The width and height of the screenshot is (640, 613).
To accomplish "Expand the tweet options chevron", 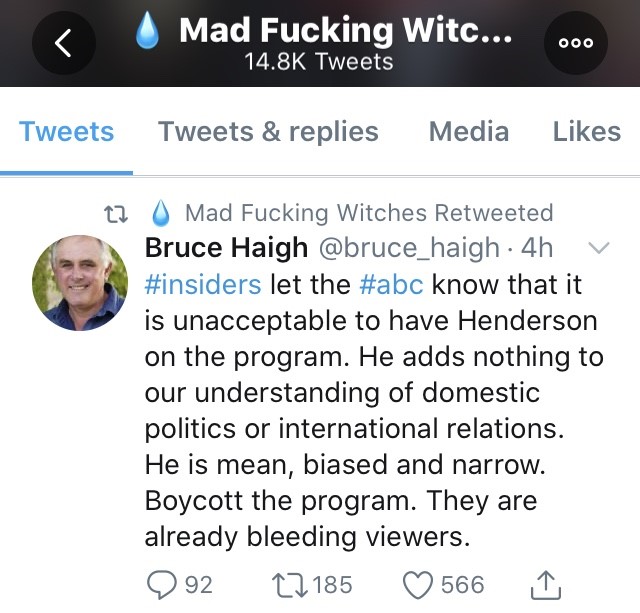I will [597, 247].
